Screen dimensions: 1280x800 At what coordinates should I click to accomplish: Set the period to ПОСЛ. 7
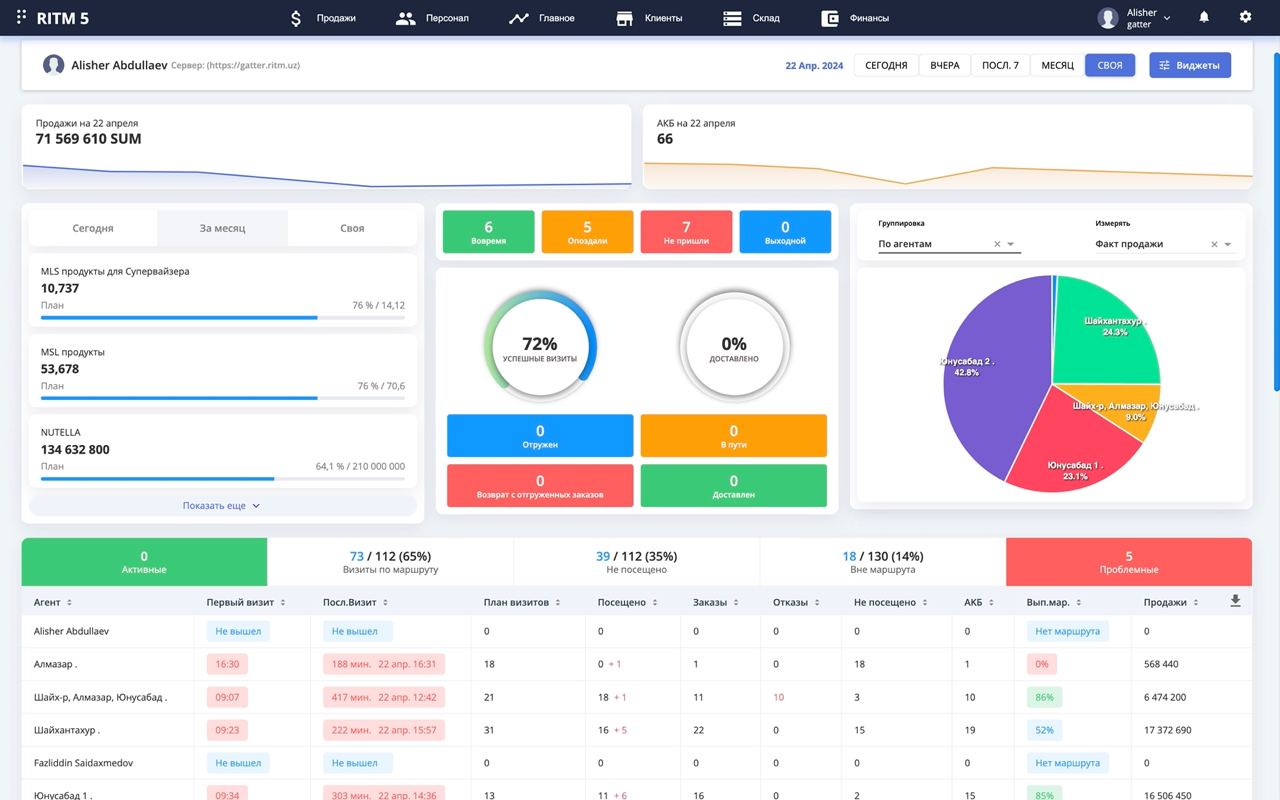point(1000,65)
